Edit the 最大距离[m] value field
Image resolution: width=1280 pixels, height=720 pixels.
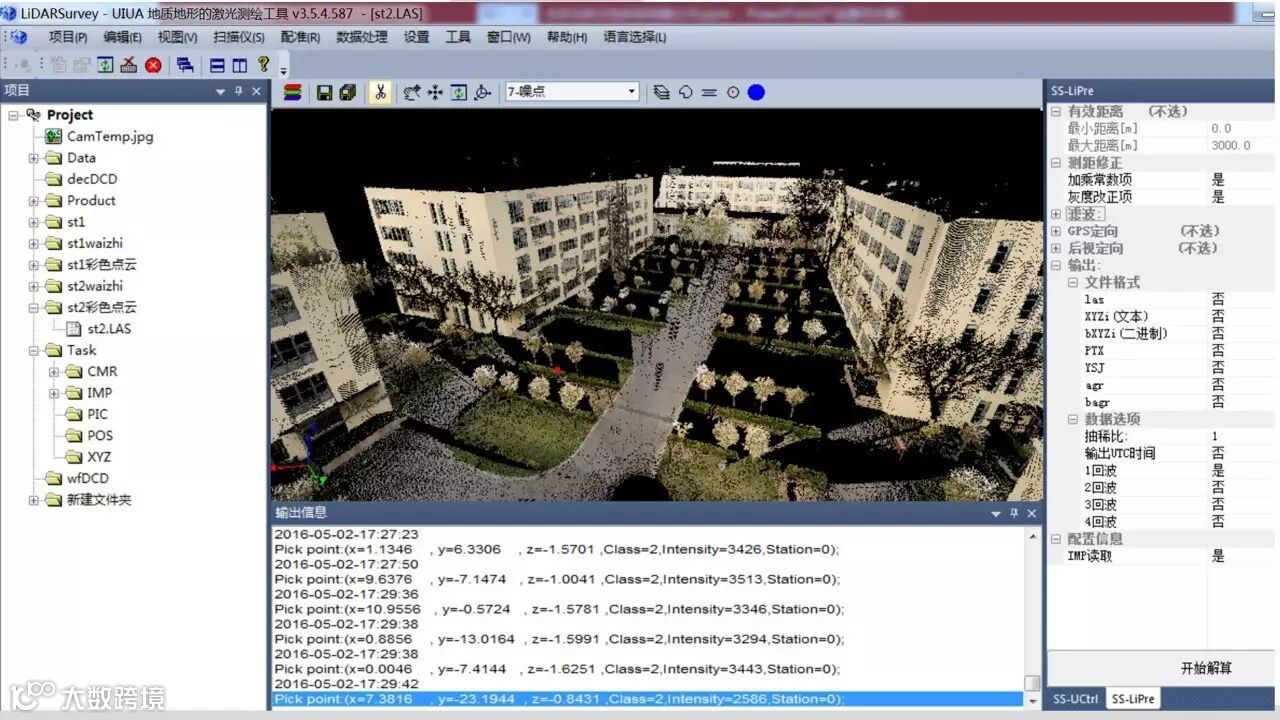coord(1242,145)
